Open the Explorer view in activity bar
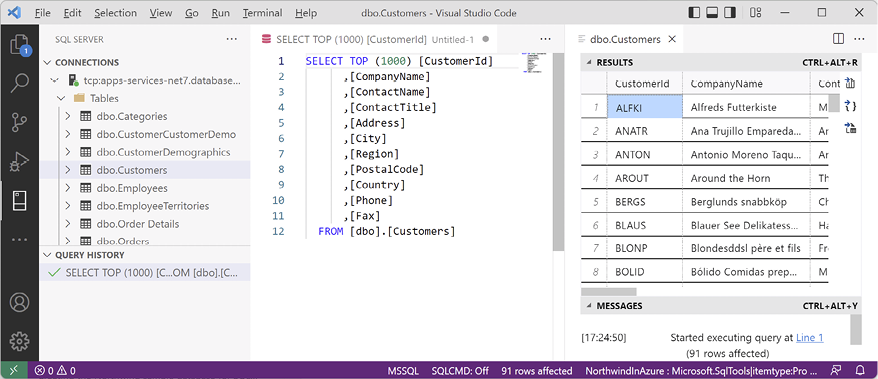 pyautogui.click(x=20, y=45)
